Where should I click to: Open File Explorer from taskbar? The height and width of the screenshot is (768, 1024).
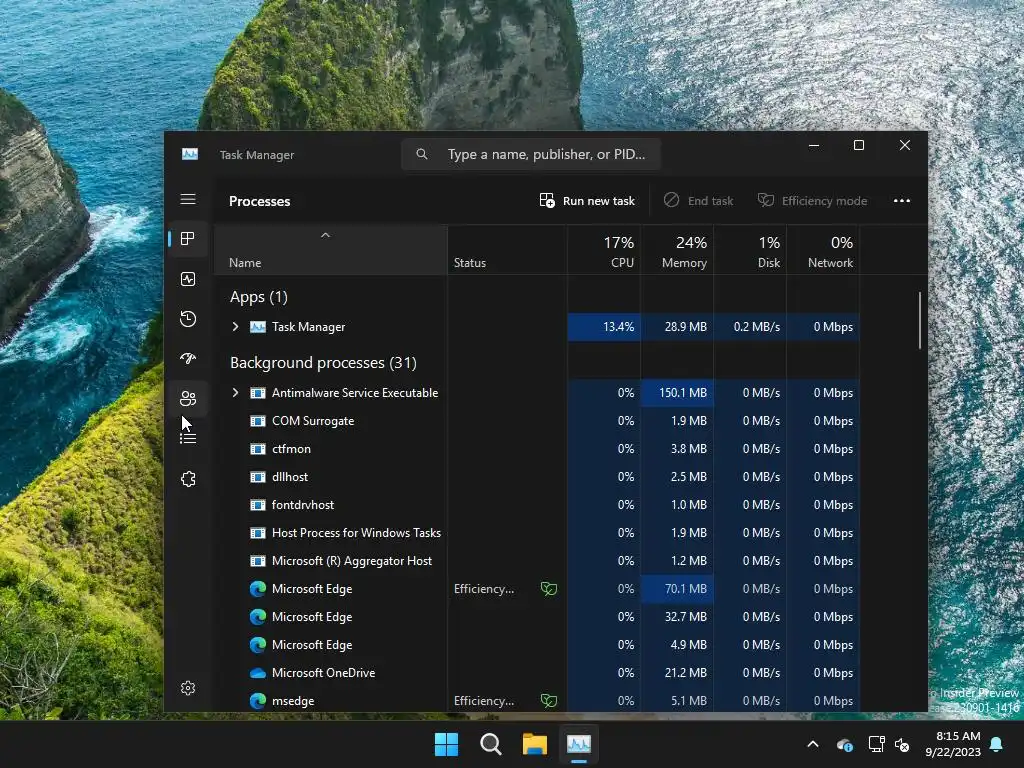(x=535, y=744)
